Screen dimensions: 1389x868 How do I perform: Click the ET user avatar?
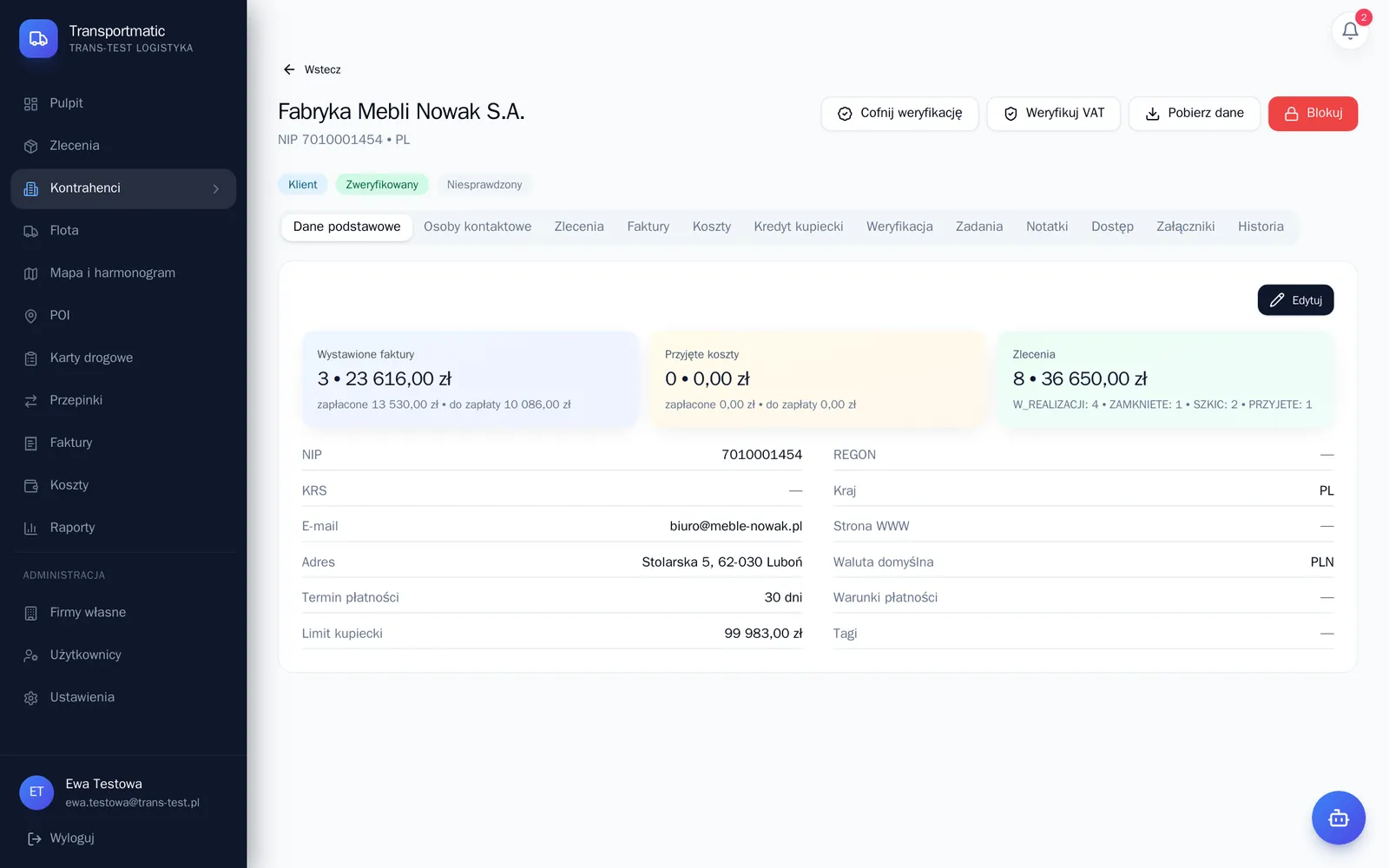click(36, 792)
